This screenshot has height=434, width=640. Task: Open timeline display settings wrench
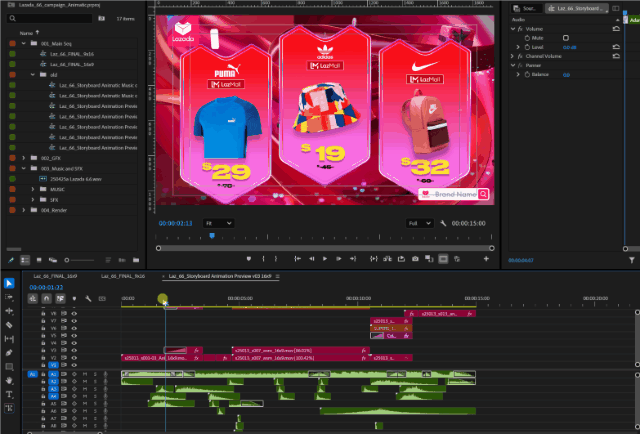coord(88,299)
